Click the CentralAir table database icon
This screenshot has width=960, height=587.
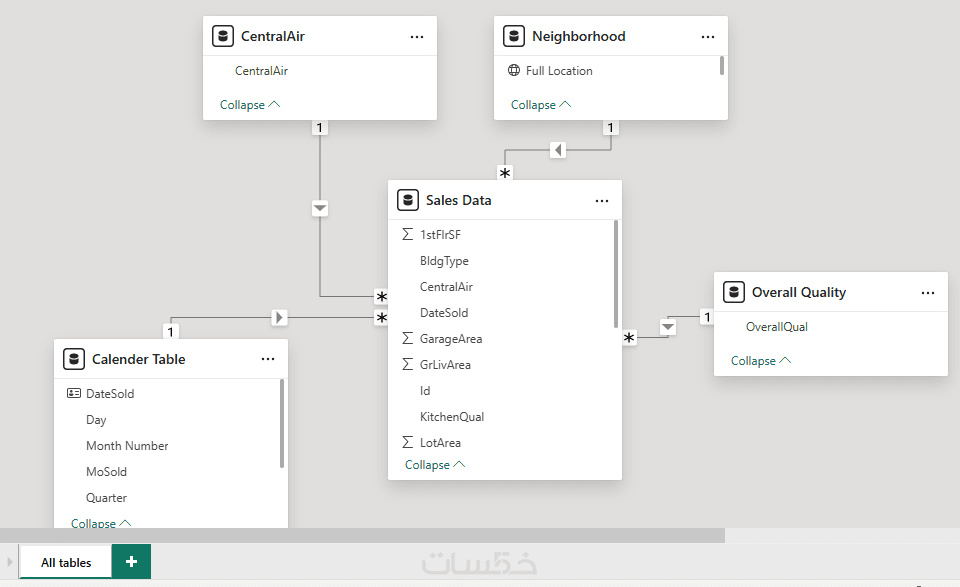pyautogui.click(x=223, y=37)
